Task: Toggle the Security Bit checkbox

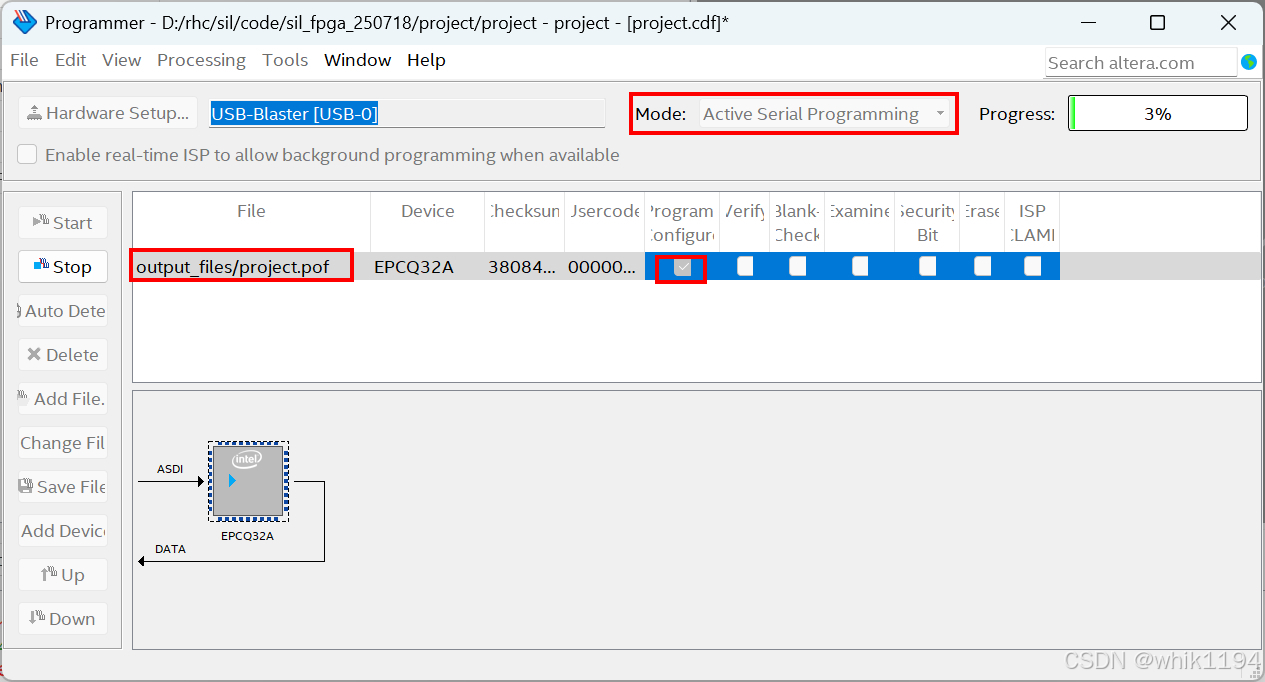Action: click(928, 266)
